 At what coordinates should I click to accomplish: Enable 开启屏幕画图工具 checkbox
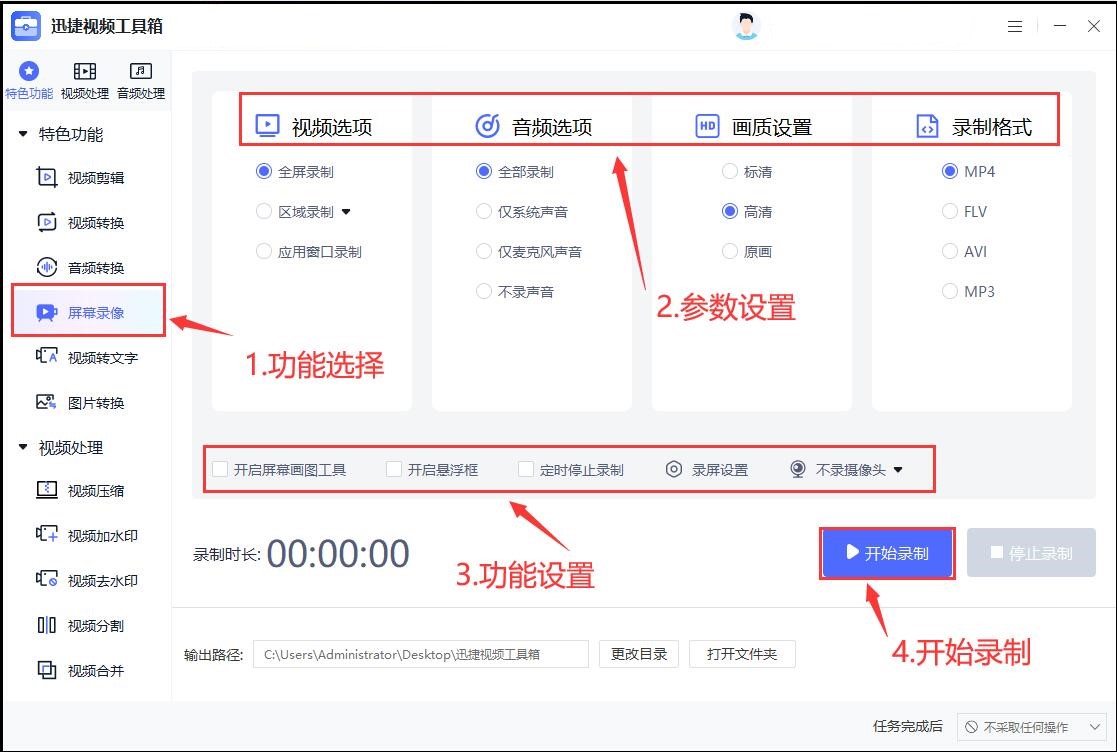(221, 469)
